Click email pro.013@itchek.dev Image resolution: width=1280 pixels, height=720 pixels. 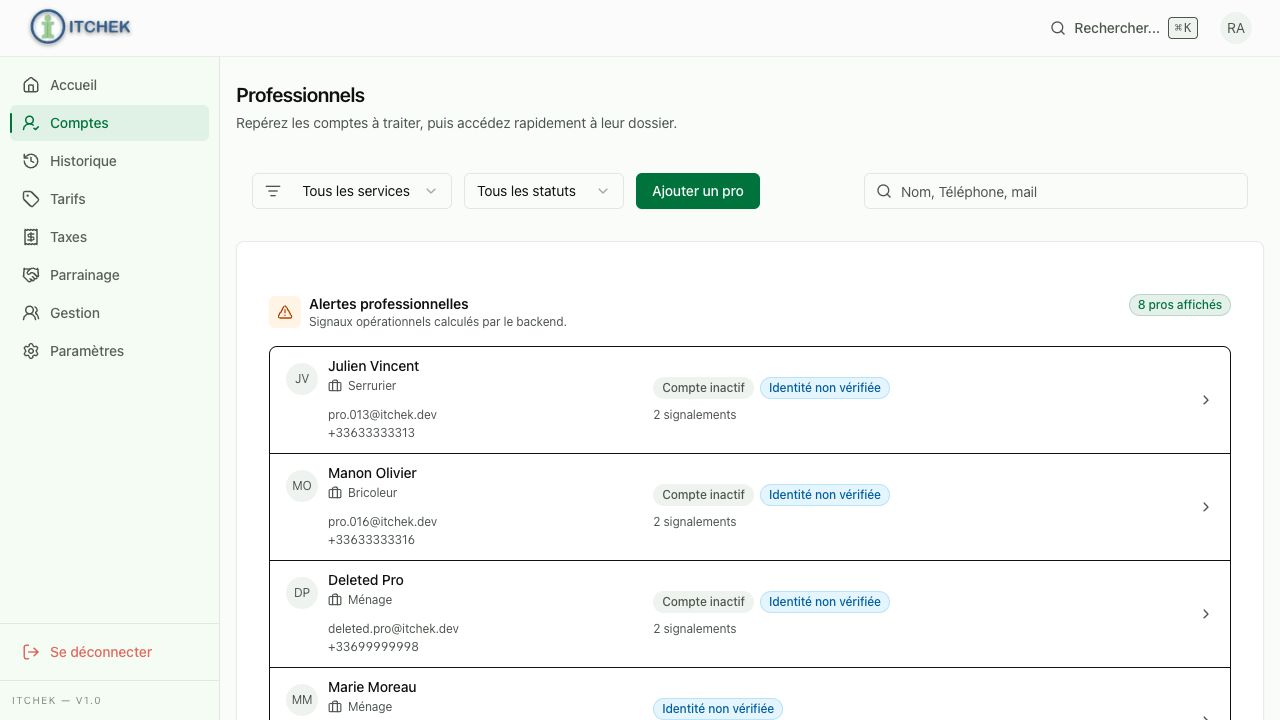pos(382,415)
